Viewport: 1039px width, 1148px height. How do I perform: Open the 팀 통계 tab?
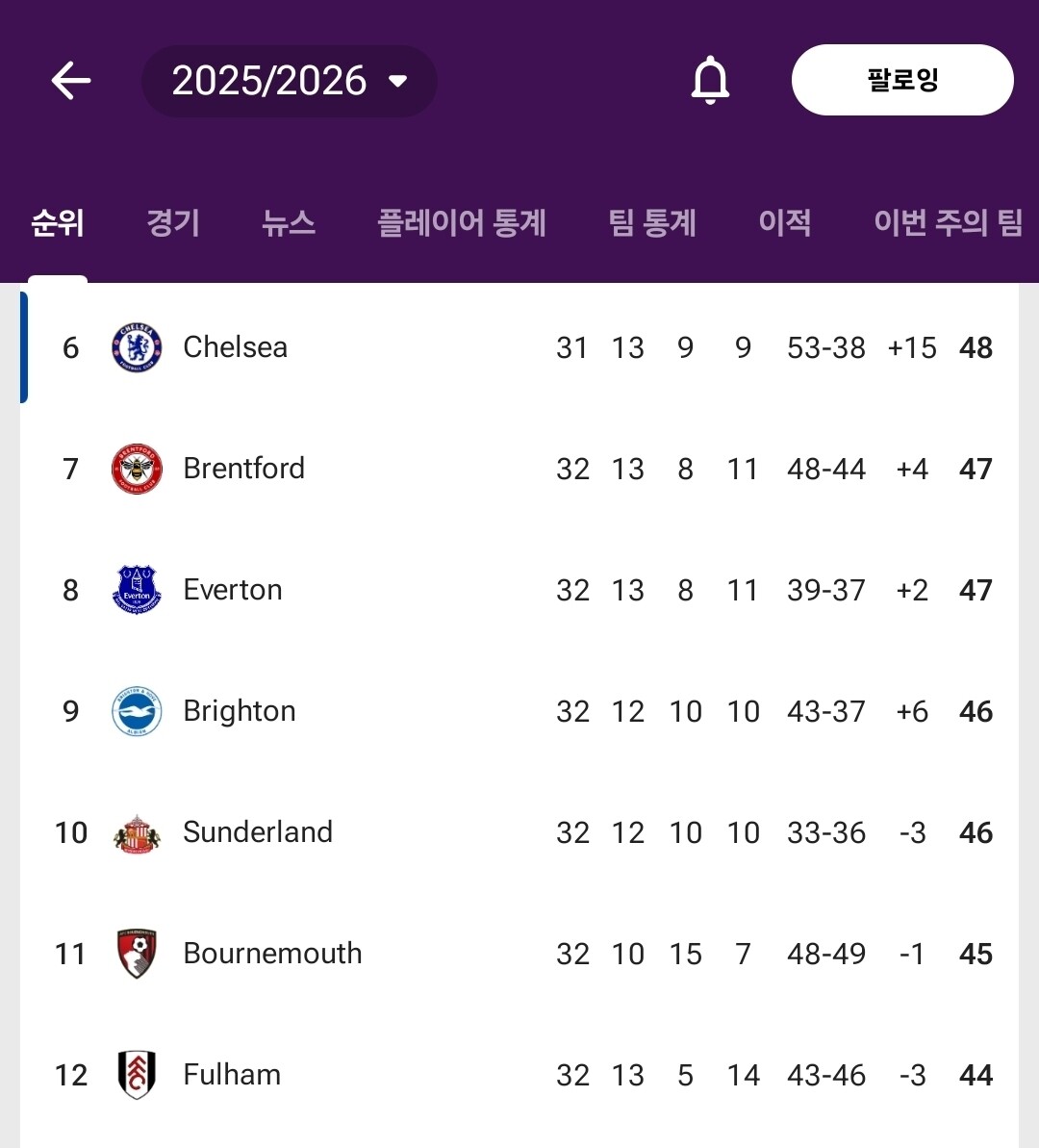pos(652,223)
